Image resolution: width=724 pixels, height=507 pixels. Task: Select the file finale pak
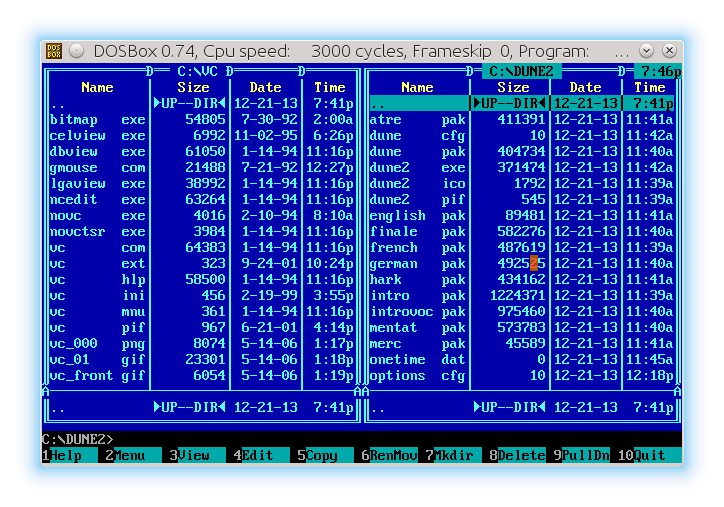click(x=522, y=231)
